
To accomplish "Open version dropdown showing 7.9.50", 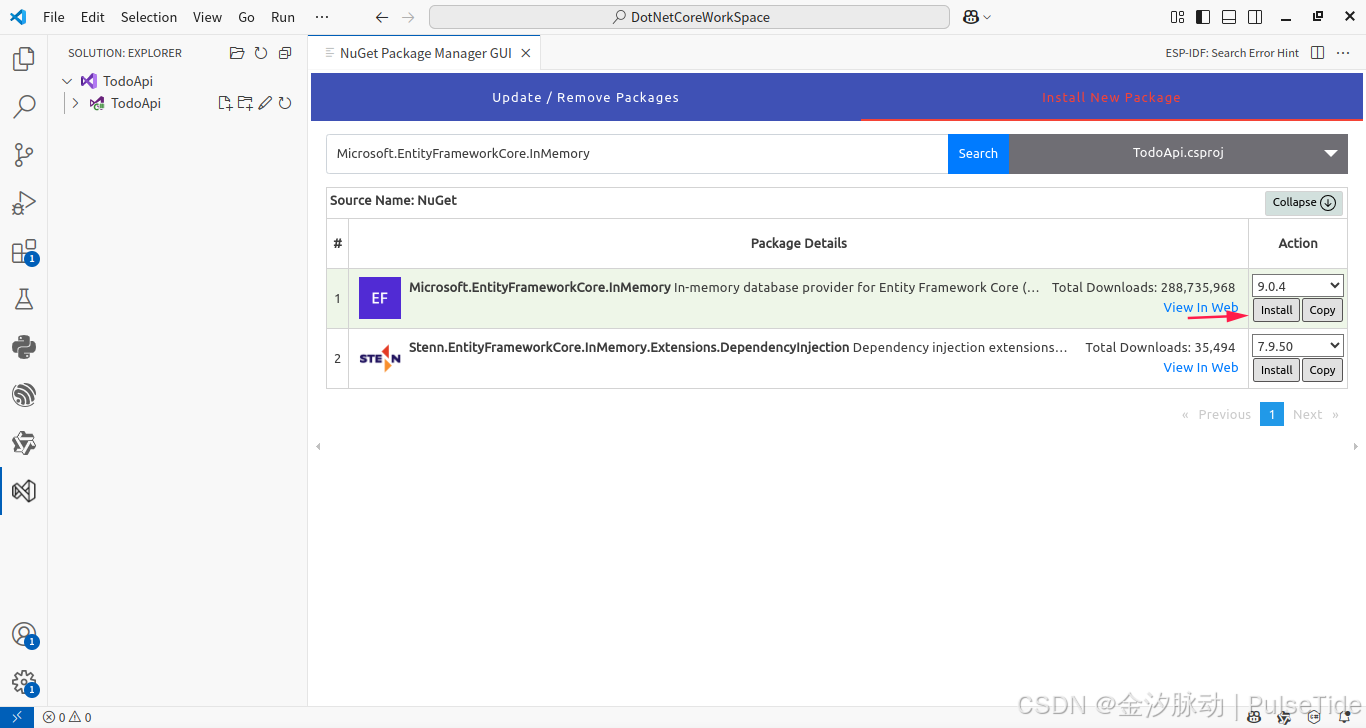I will point(1298,346).
